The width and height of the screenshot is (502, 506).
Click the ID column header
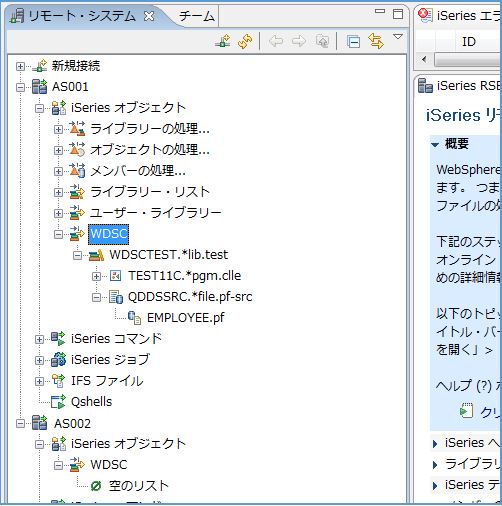pyautogui.click(x=469, y=42)
